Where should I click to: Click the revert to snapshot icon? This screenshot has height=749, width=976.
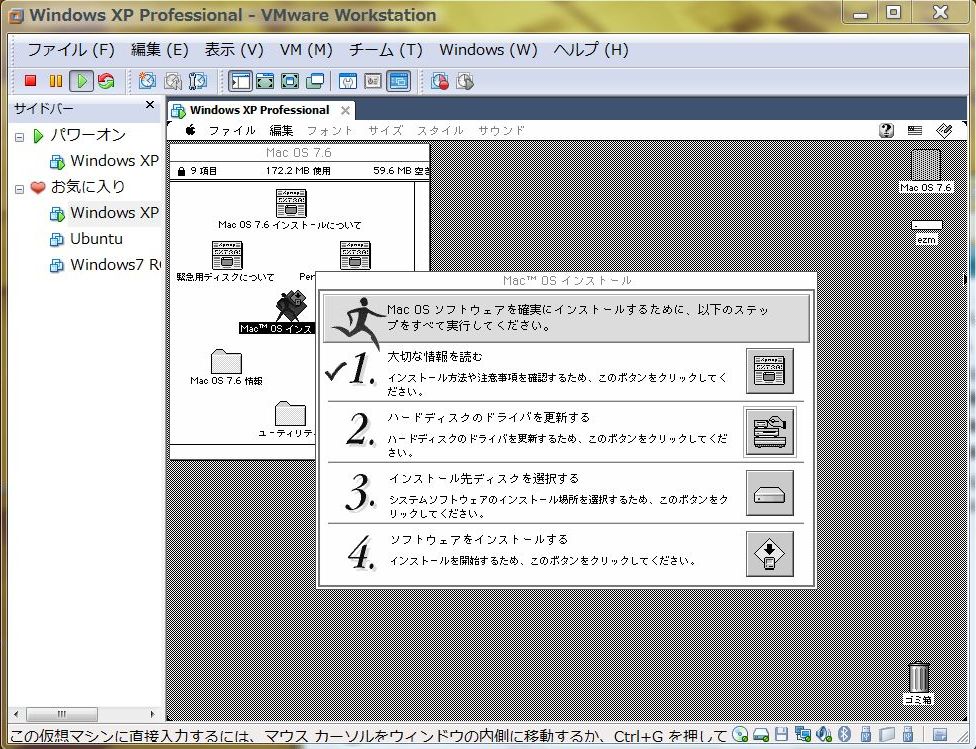tap(172, 81)
